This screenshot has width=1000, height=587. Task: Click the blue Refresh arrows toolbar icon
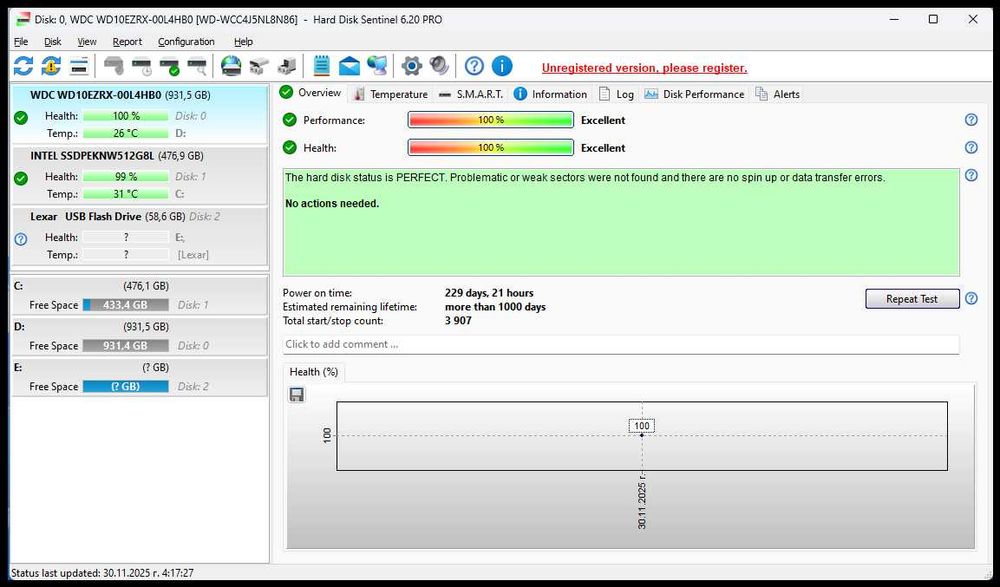coord(24,66)
